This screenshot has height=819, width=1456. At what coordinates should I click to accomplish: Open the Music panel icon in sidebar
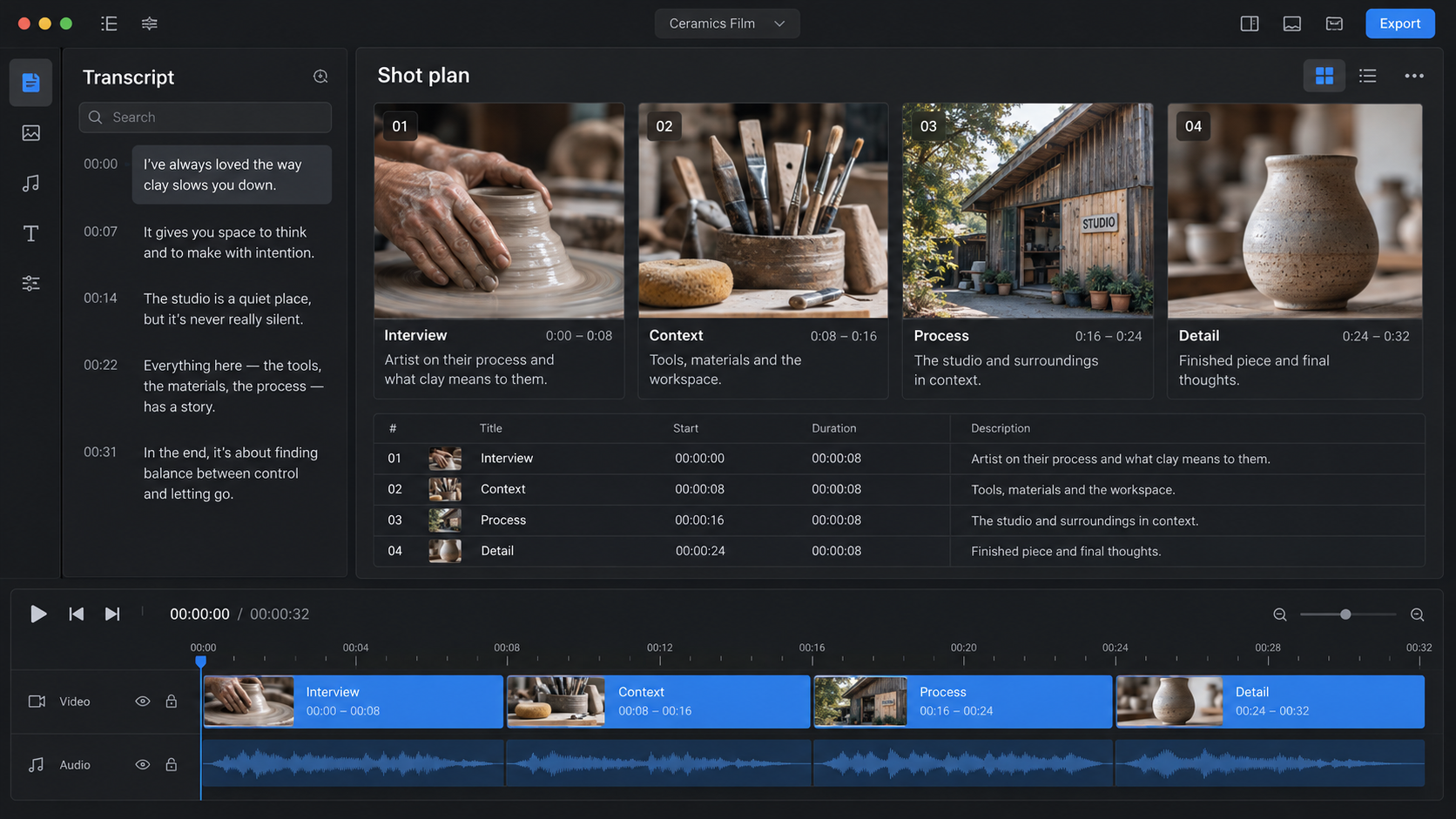pos(30,183)
